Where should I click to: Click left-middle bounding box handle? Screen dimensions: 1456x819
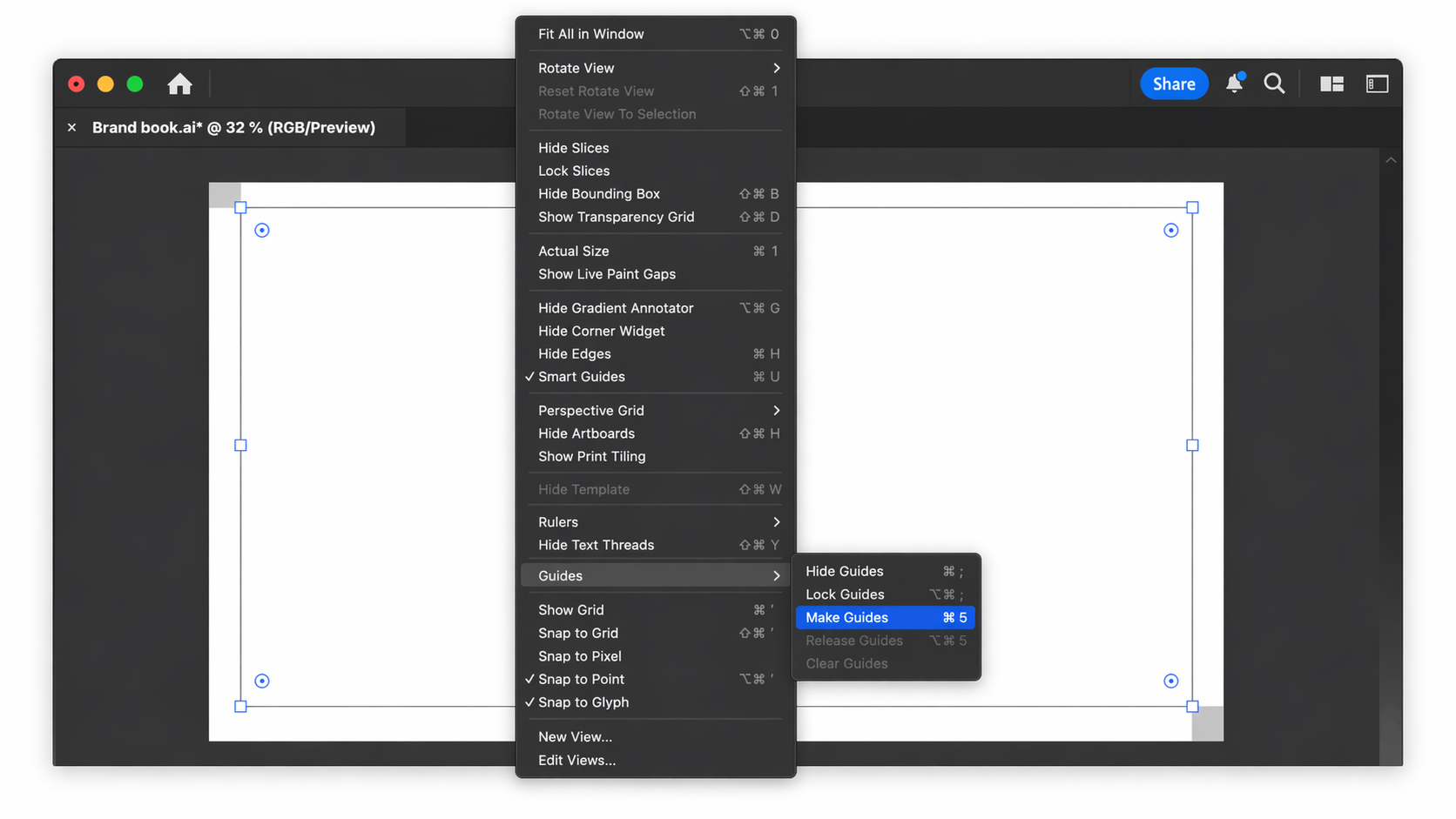point(241,445)
